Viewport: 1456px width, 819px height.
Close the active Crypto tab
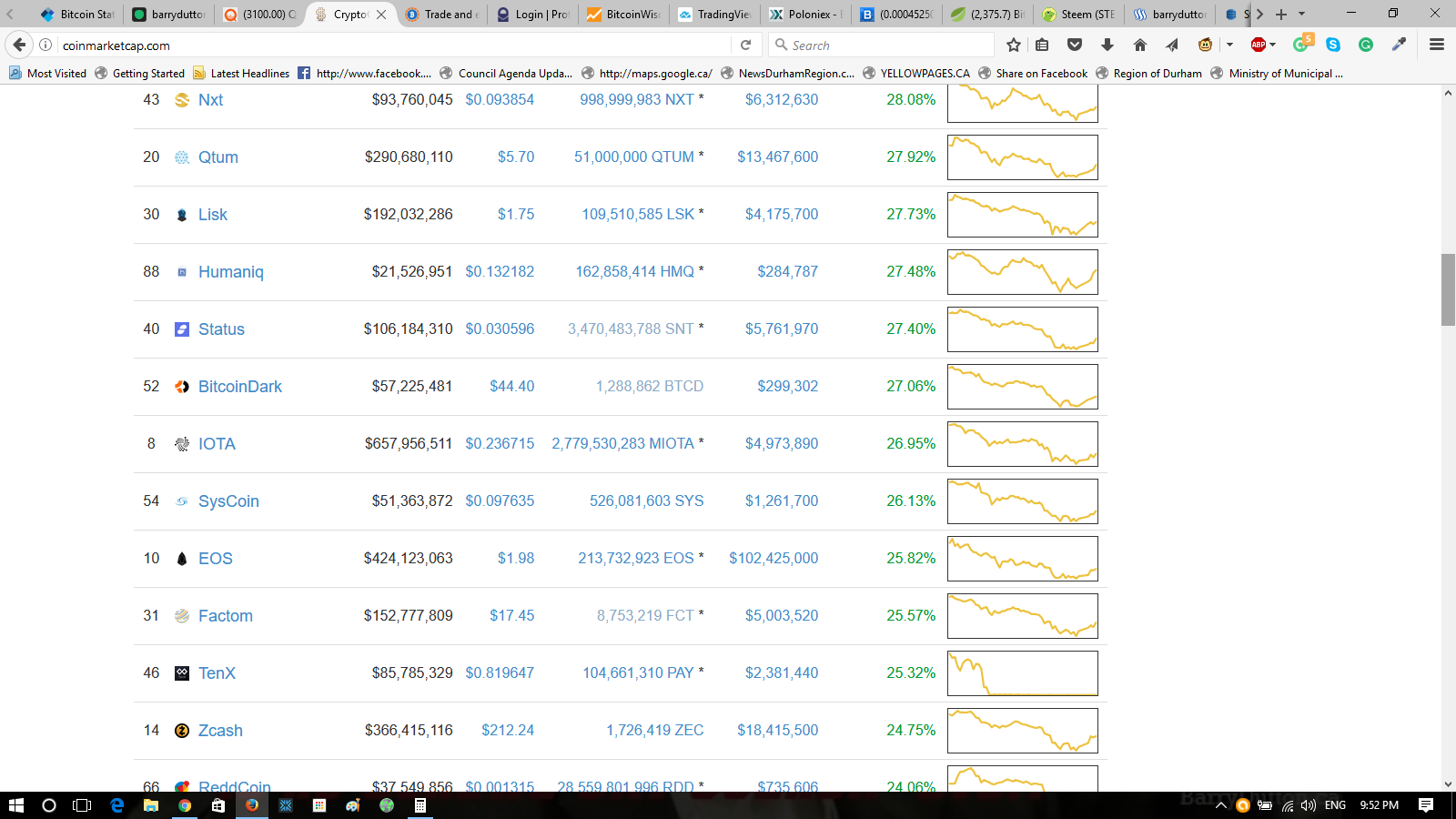pos(381,14)
